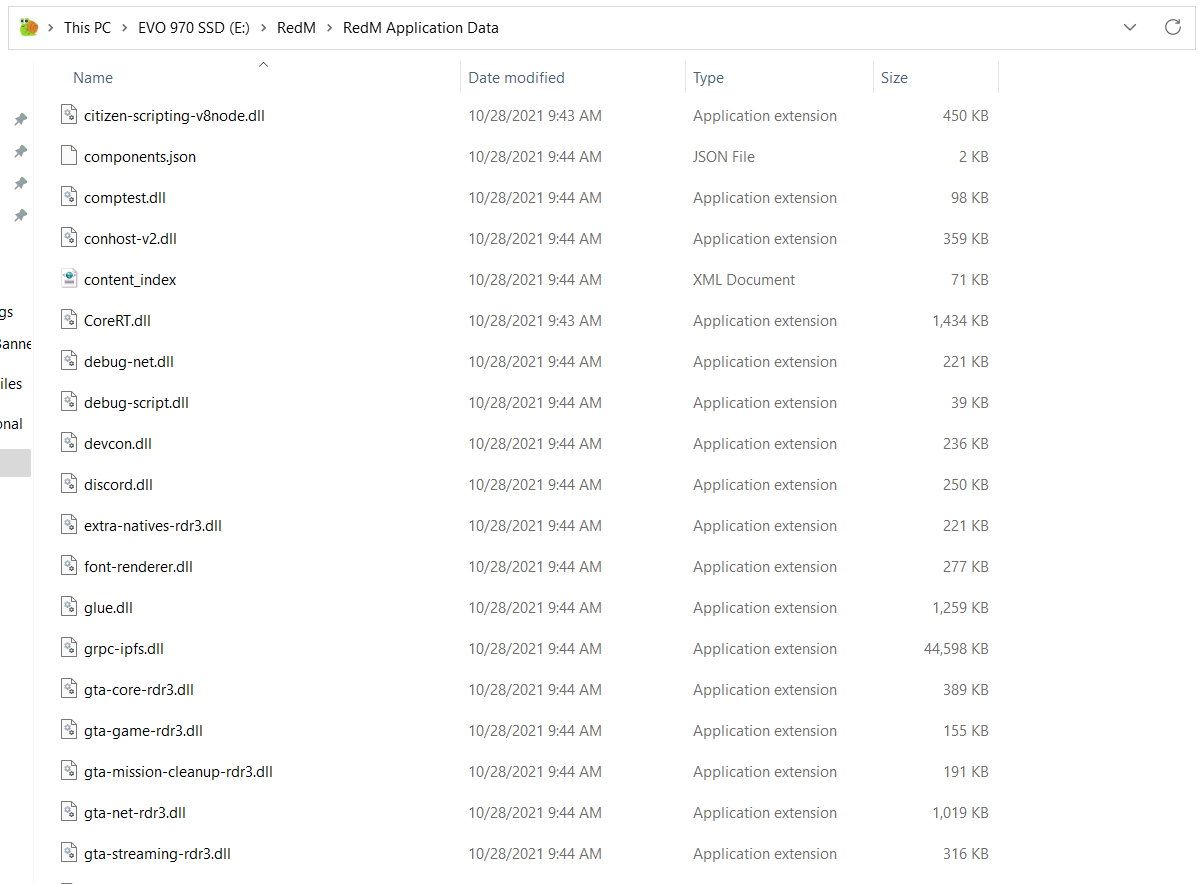Click the components.json file icon

69,156
